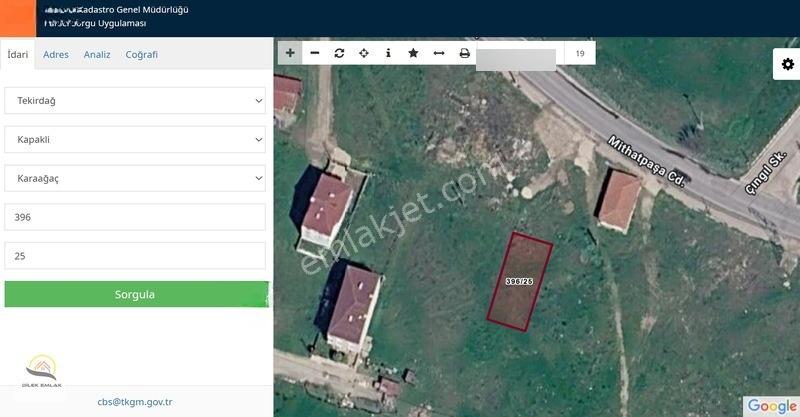Click the refresh map icon
Screen dimensions: 800x417
[x=339, y=53]
